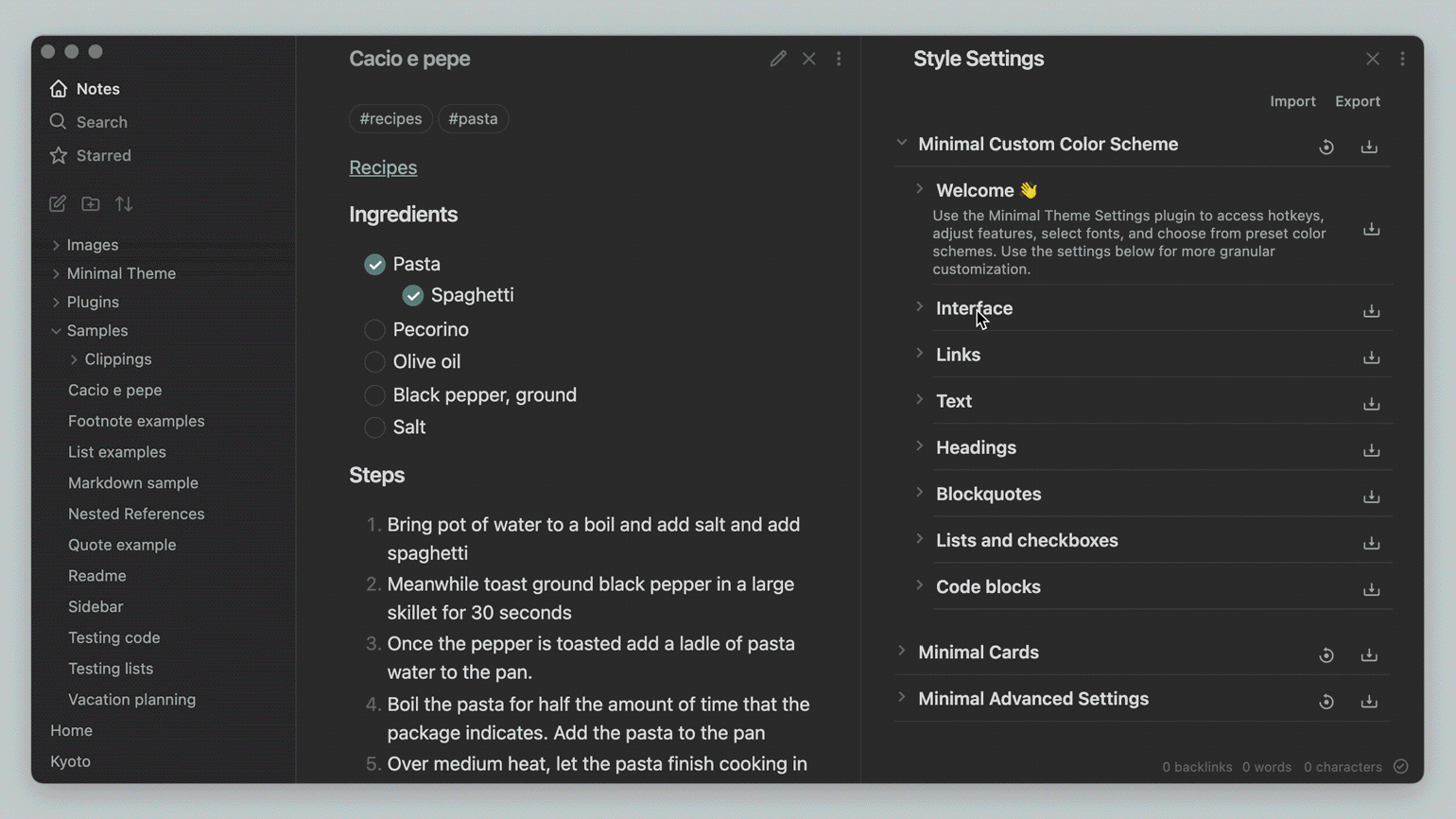Expand the Links settings group
1456x819 pixels.
point(919,354)
